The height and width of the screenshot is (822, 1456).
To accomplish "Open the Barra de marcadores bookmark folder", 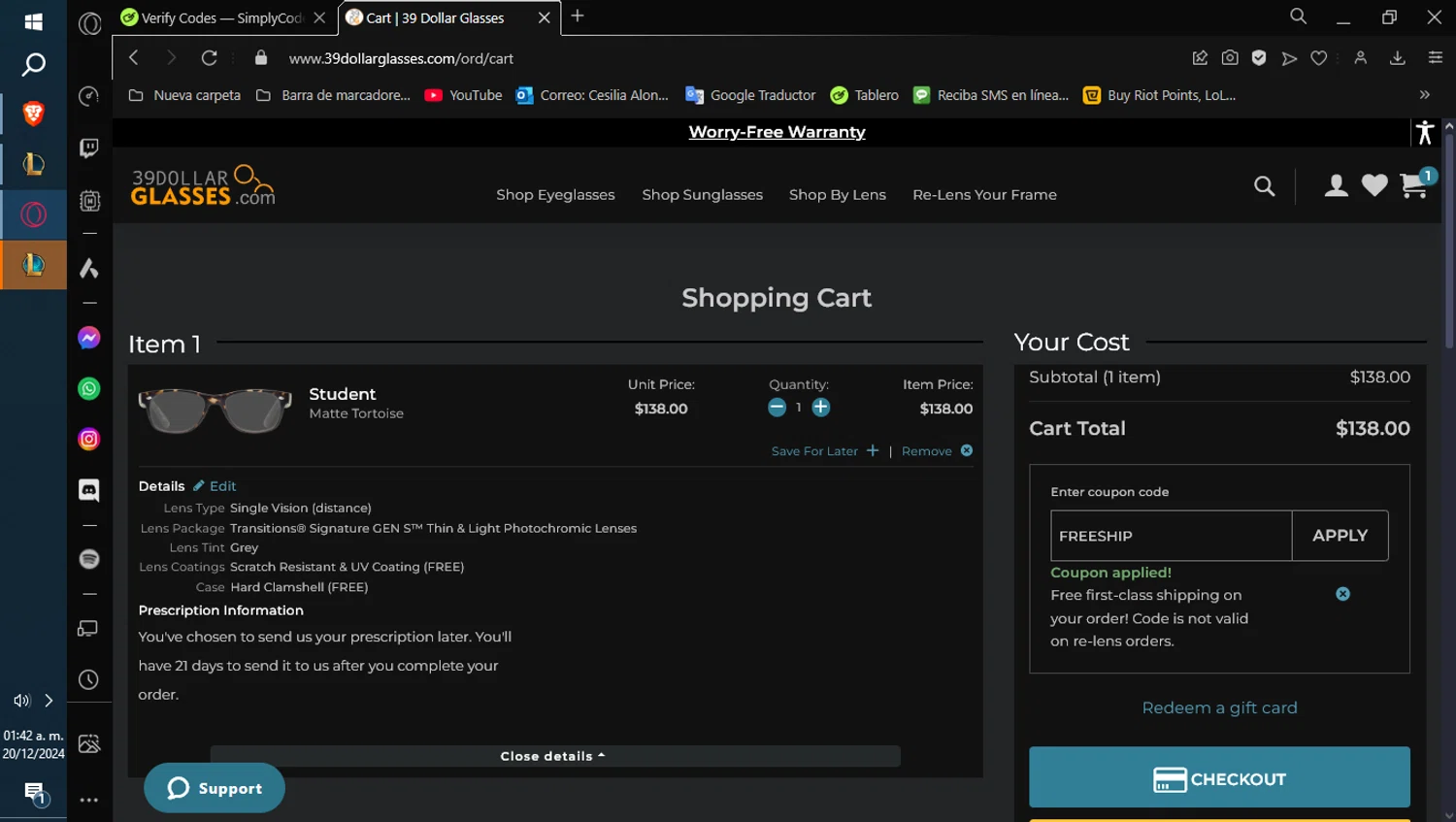I will [333, 95].
